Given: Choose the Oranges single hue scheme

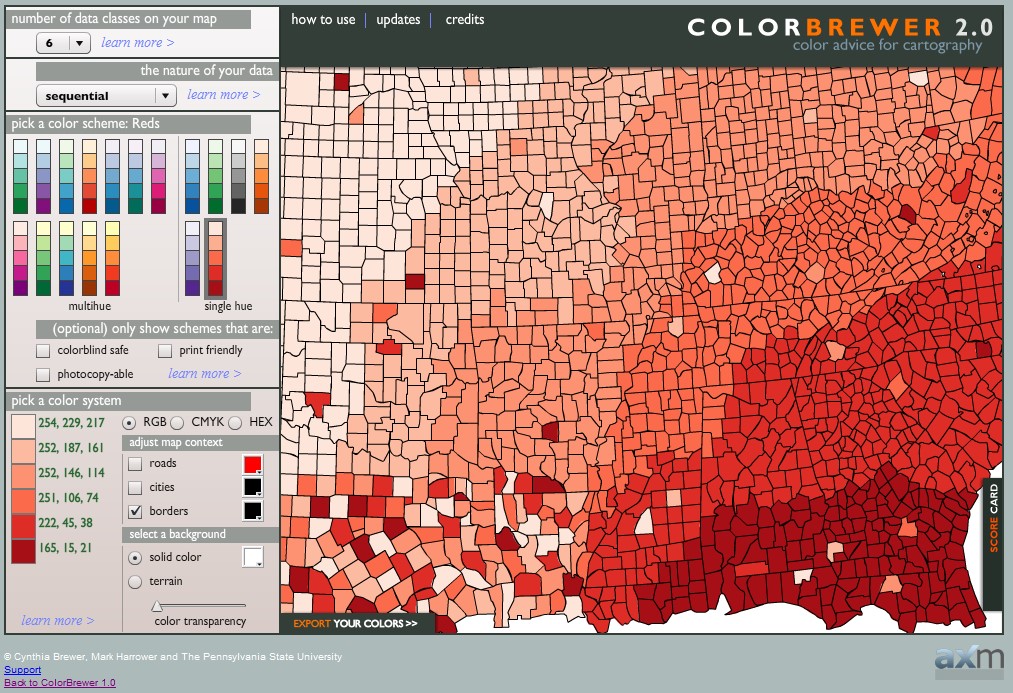Looking at the screenshot, I should (x=261, y=176).
